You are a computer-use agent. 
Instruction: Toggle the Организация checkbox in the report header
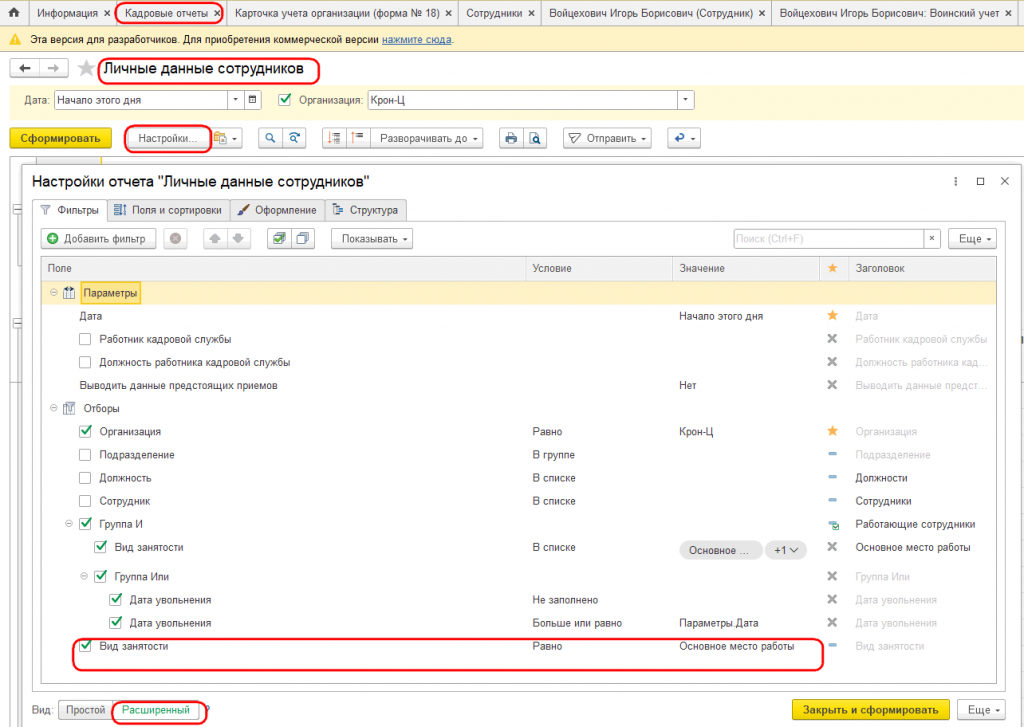pyautogui.click(x=284, y=100)
